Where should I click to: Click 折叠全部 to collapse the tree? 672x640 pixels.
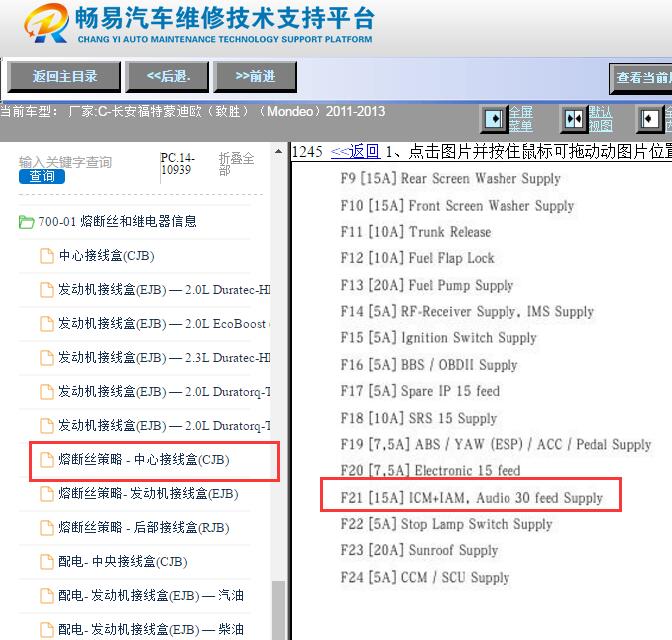coord(236,164)
